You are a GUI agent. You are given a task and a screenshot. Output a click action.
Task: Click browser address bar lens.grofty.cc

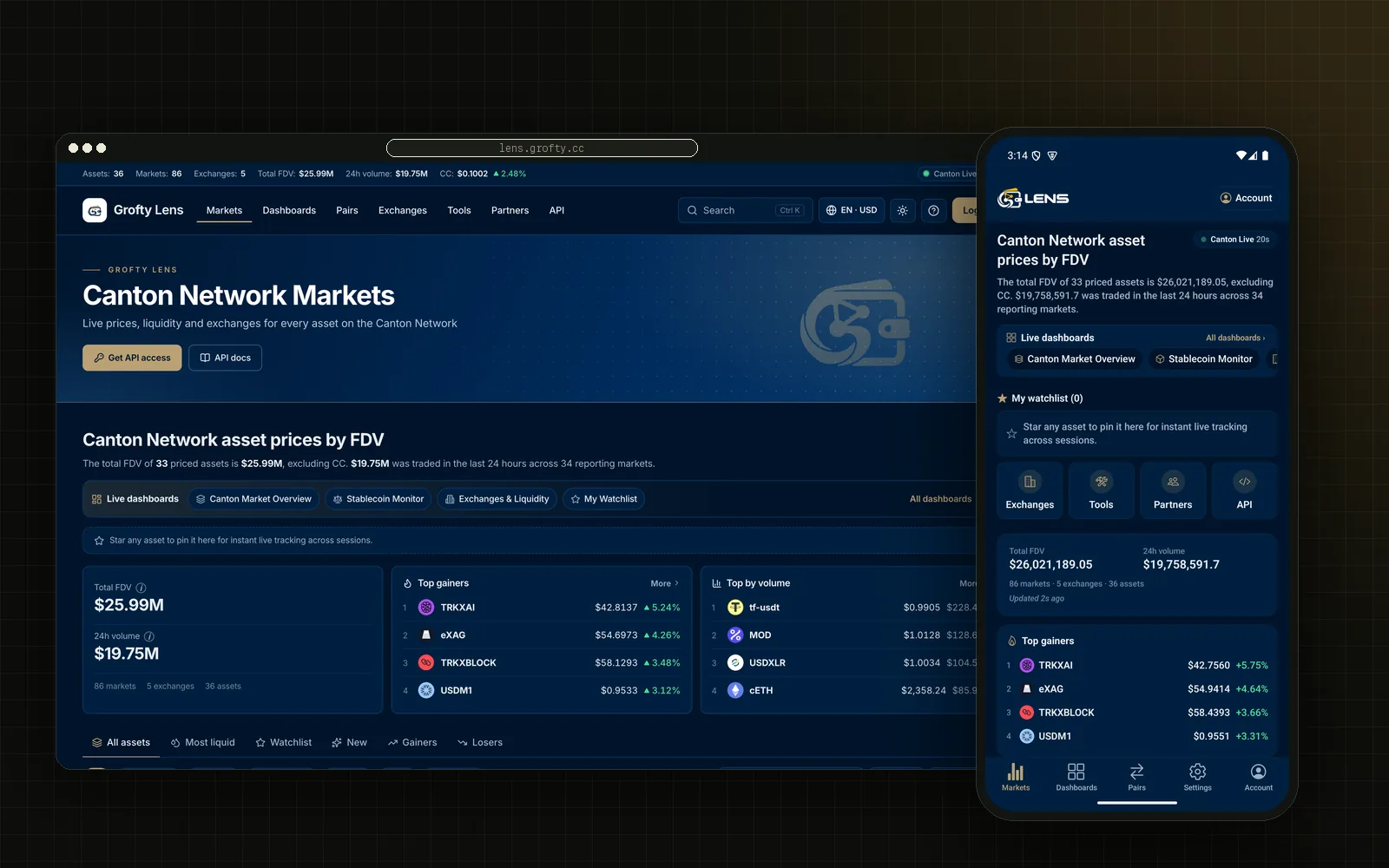542,148
